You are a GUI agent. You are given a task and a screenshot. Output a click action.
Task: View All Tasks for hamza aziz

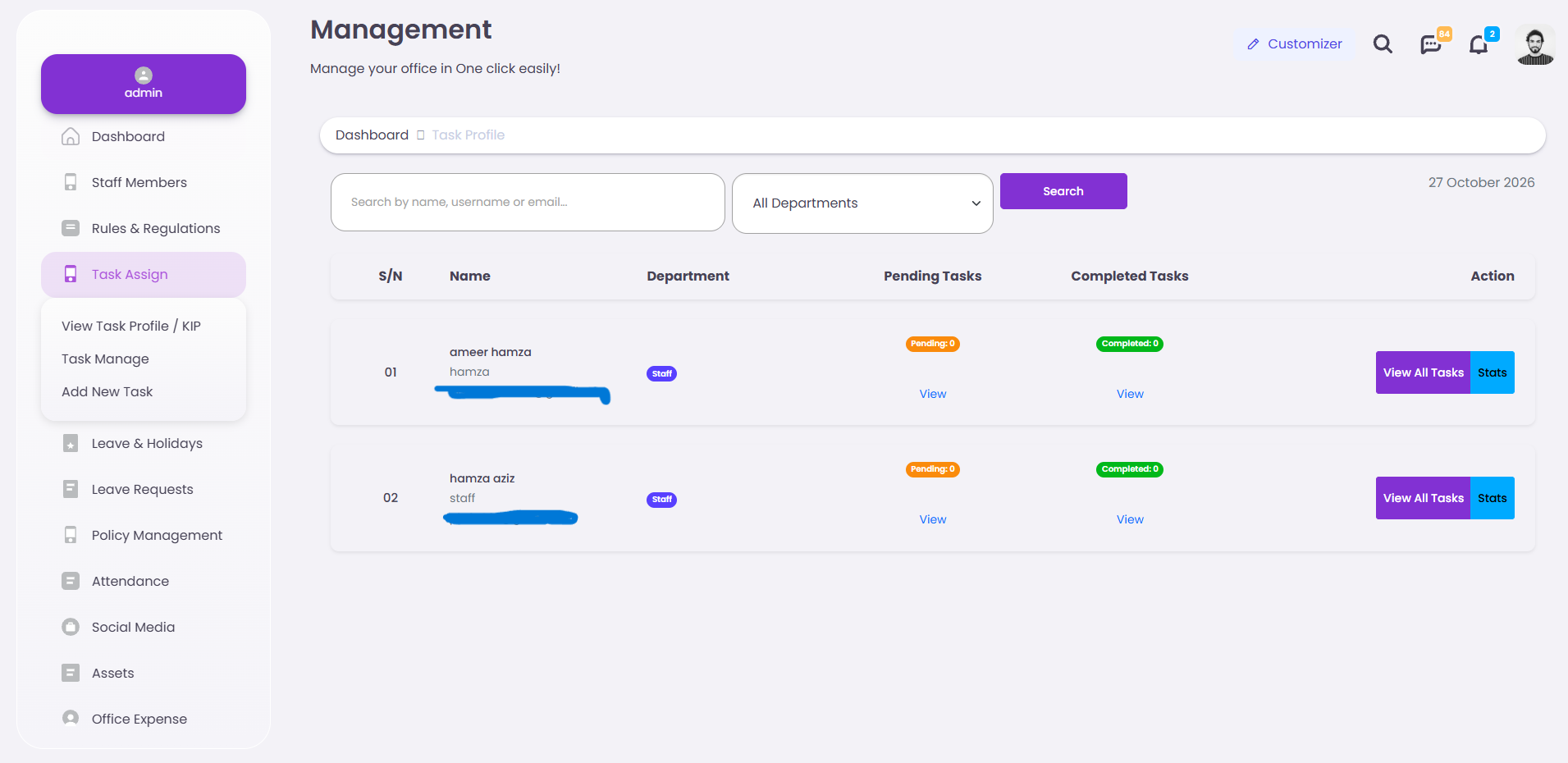[x=1423, y=498]
